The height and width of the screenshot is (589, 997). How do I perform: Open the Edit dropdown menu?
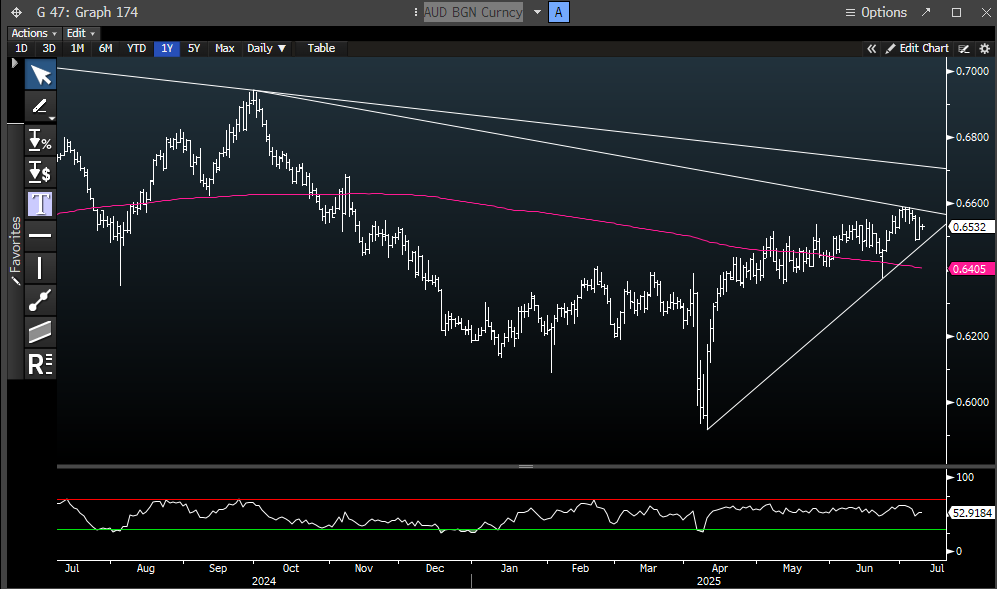pyautogui.click(x=80, y=33)
